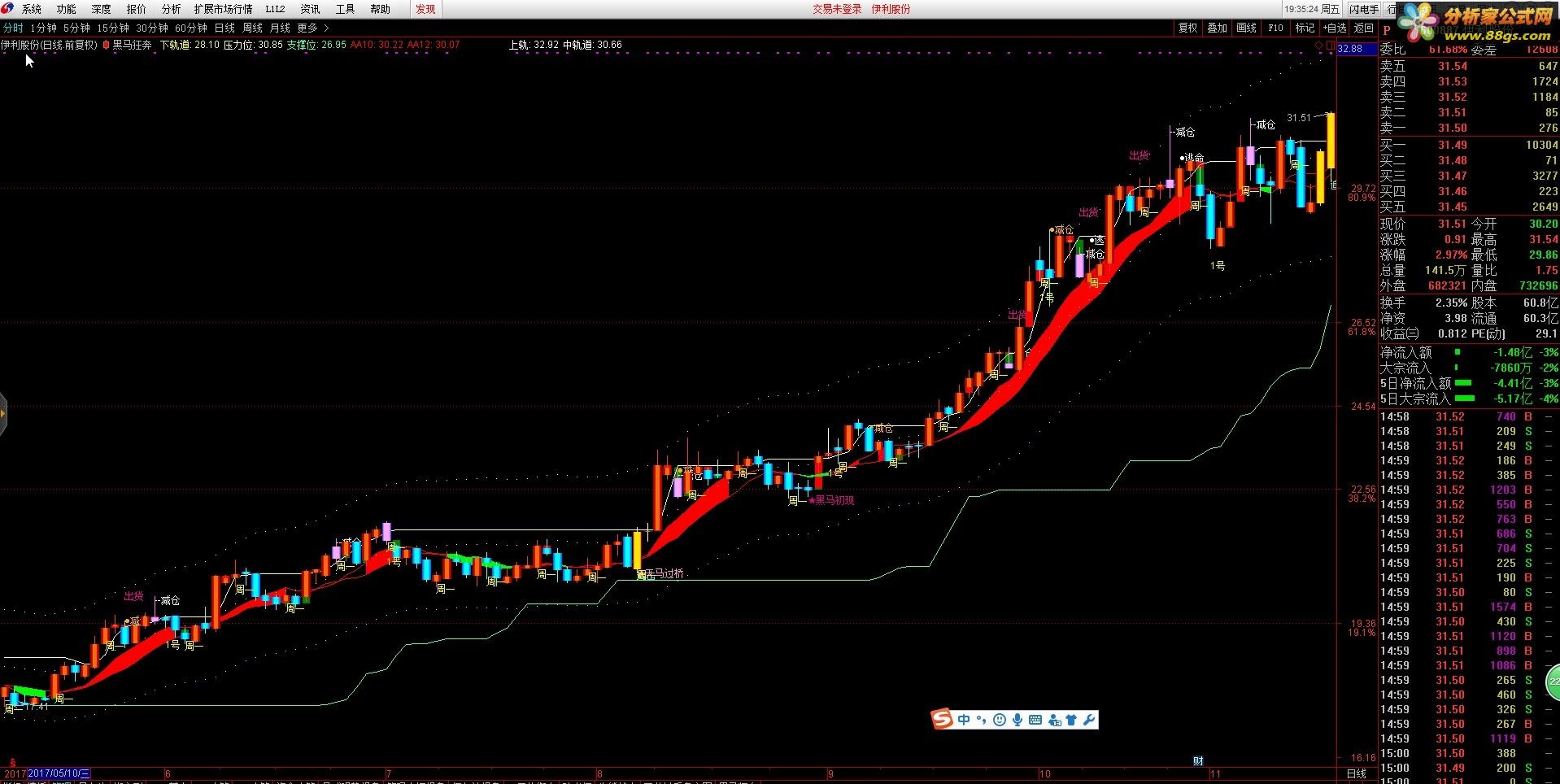This screenshot has width=1560, height=784.
Task: Open the 报价 menu
Action: click(x=136, y=9)
